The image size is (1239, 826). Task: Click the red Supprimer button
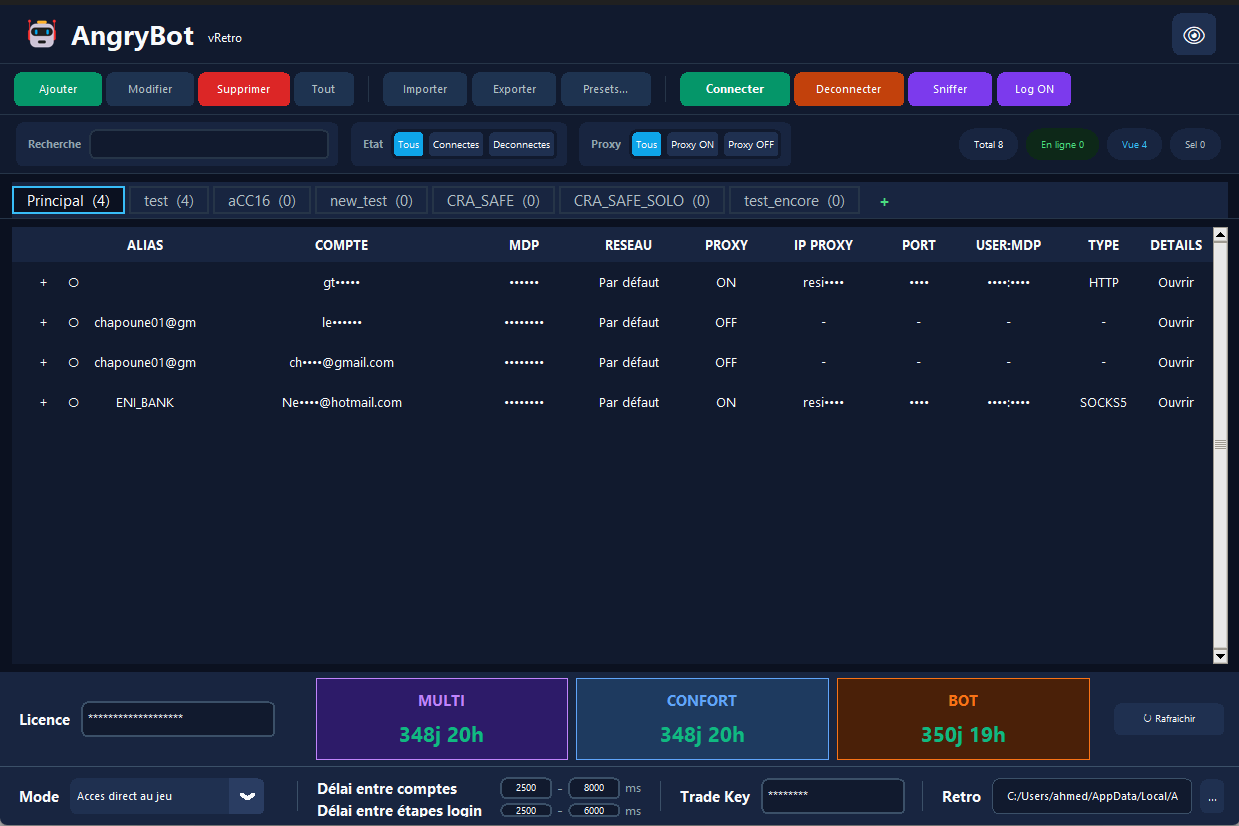click(243, 89)
